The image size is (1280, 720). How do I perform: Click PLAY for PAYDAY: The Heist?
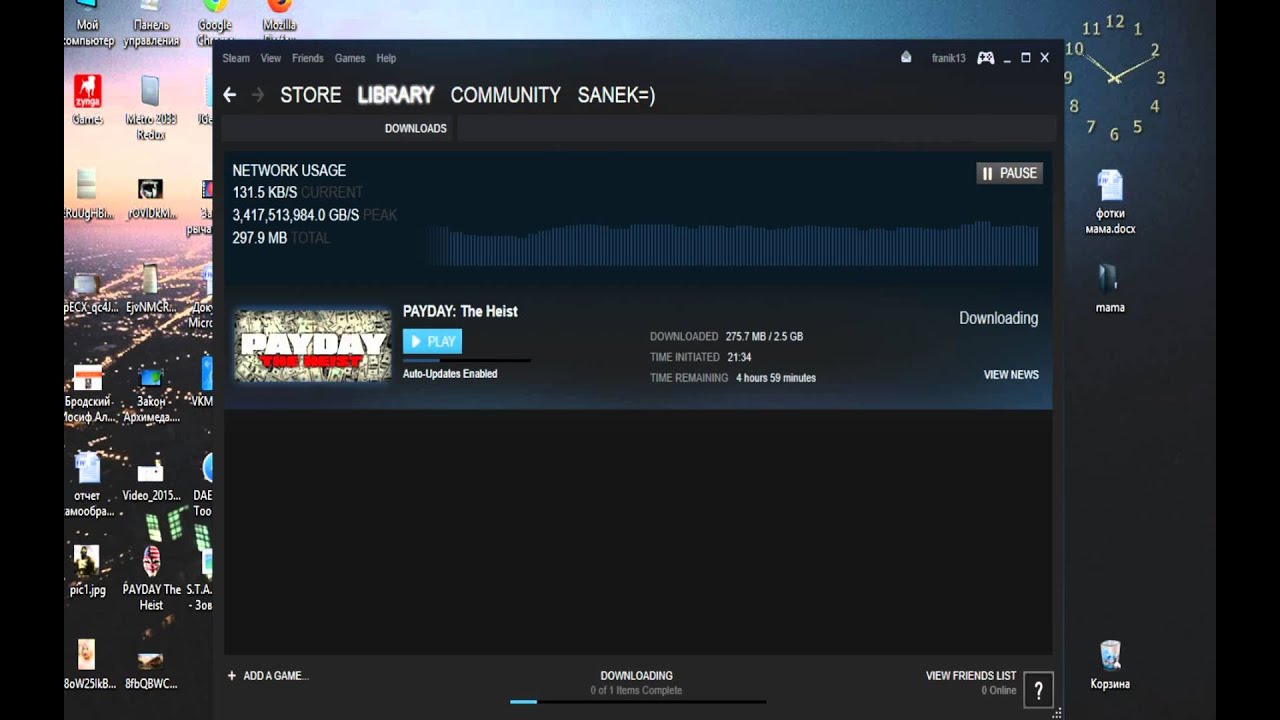(432, 341)
